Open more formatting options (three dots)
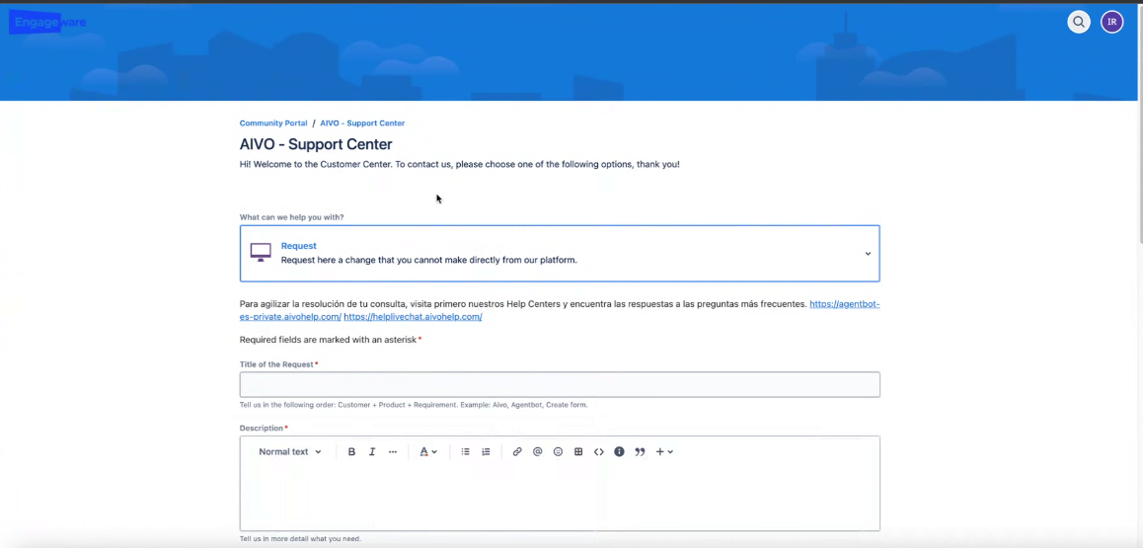The width and height of the screenshot is (1143, 548). pos(393,452)
